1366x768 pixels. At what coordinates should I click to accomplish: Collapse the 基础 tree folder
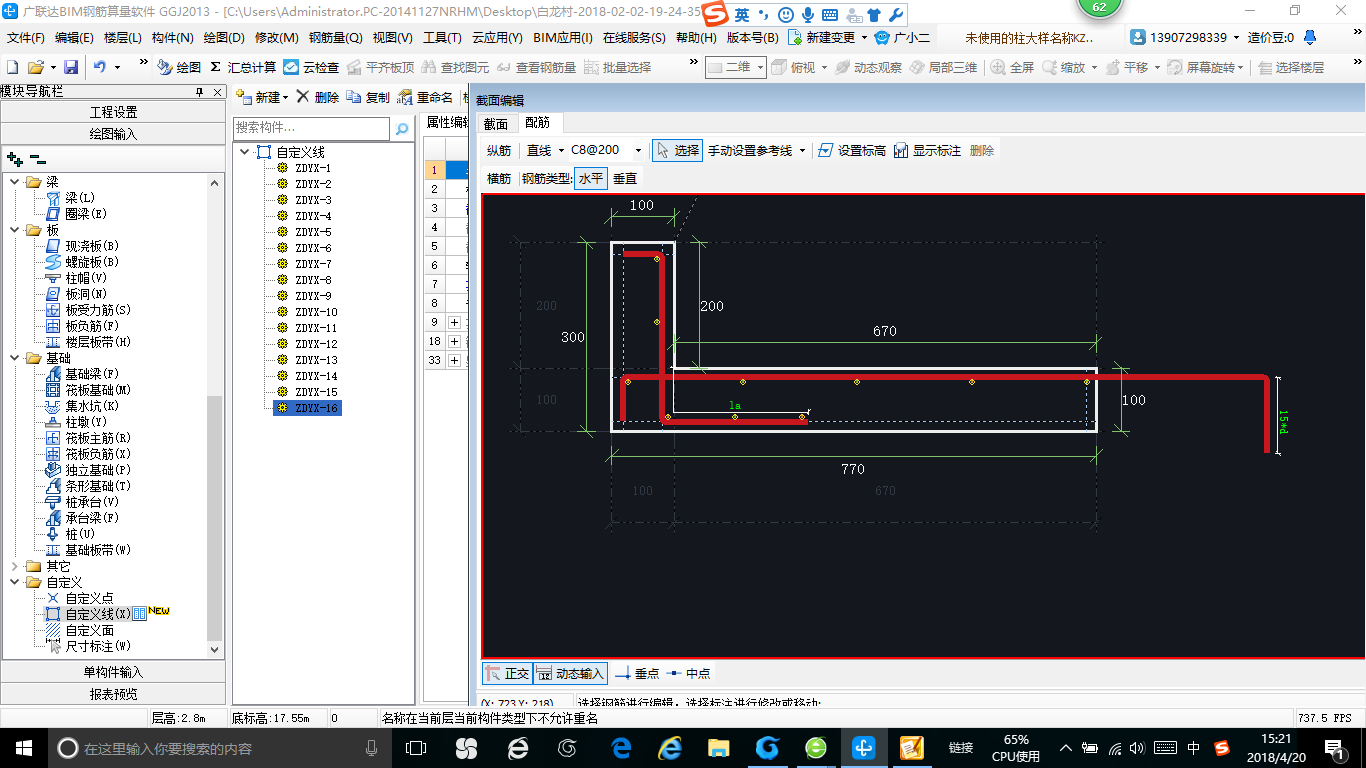click(15, 358)
